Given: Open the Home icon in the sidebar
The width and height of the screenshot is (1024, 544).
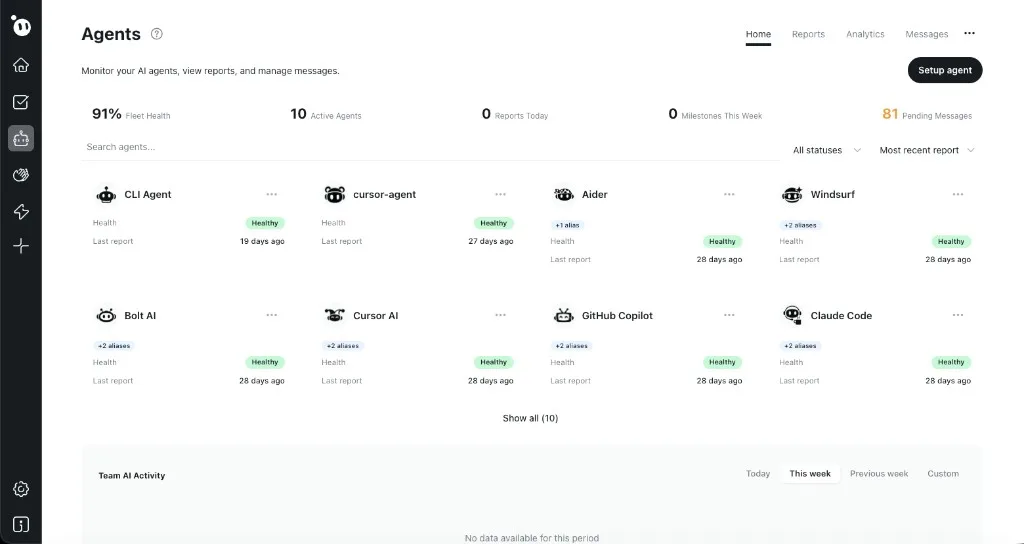Looking at the screenshot, I should point(21,65).
